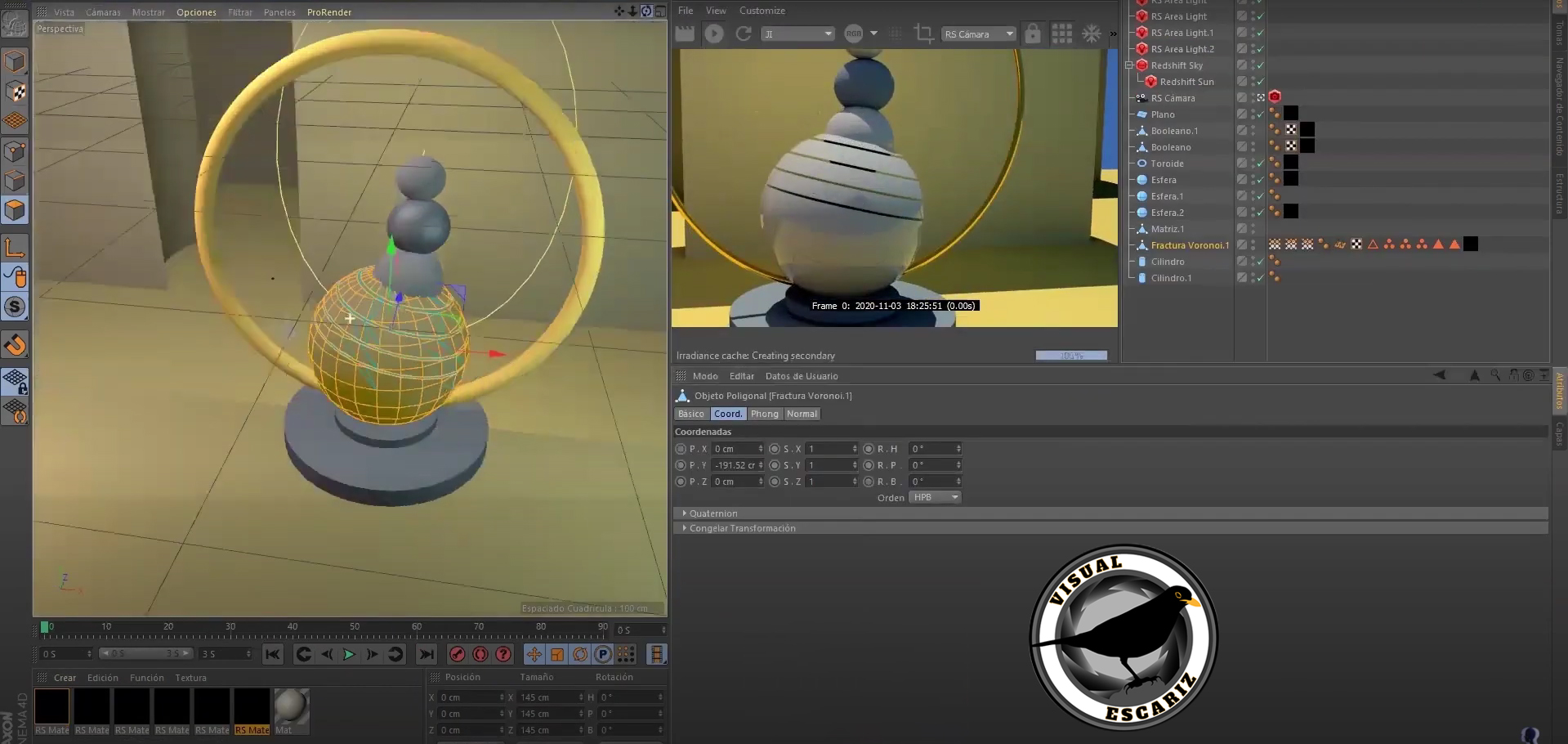The image size is (1568, 744).
Task: Open the Customize menu in render view
Action: click(762, 11)
